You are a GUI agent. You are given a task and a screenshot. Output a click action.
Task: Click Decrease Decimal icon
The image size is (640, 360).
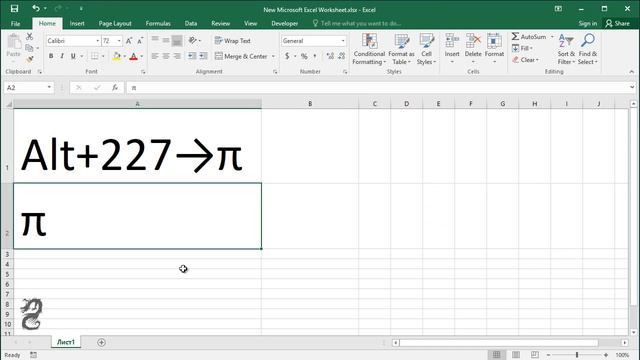(x=342, y=56)
